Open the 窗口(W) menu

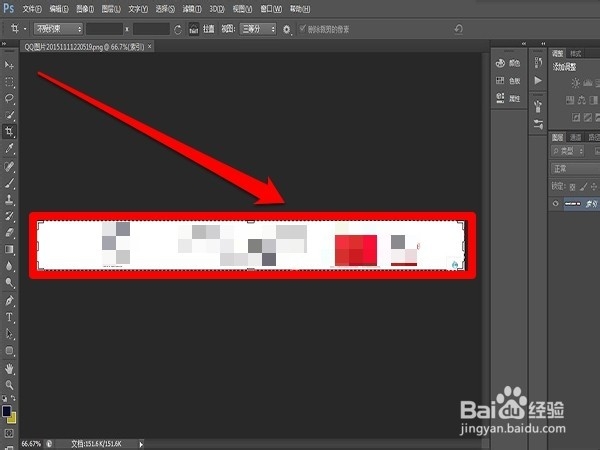[271, 9]
